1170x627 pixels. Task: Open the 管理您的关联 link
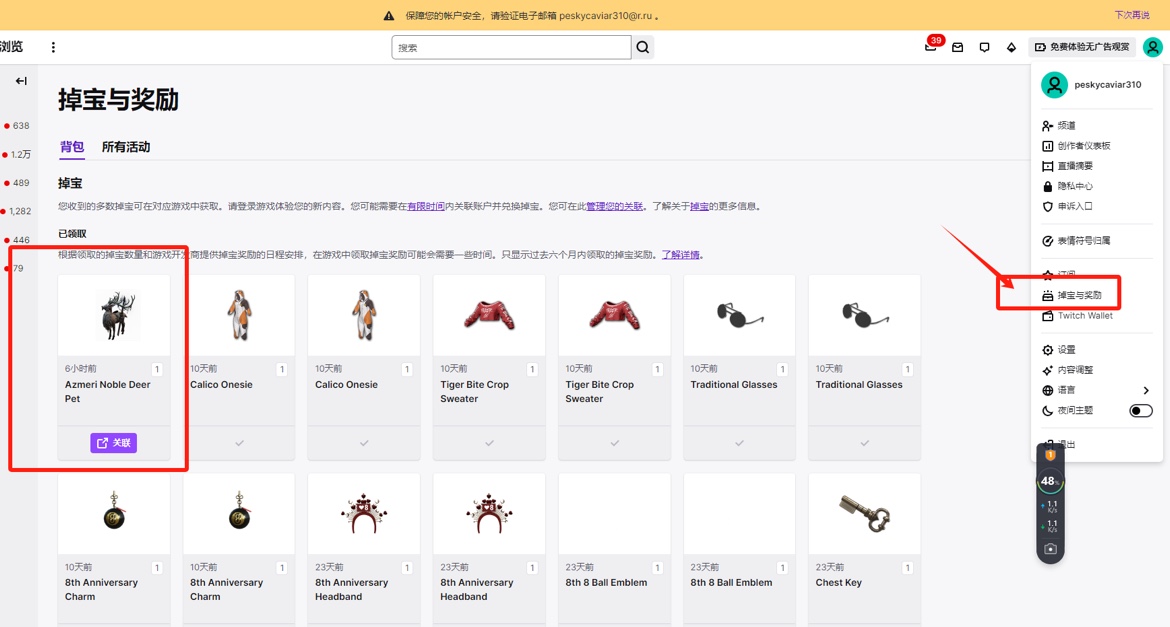614,206
